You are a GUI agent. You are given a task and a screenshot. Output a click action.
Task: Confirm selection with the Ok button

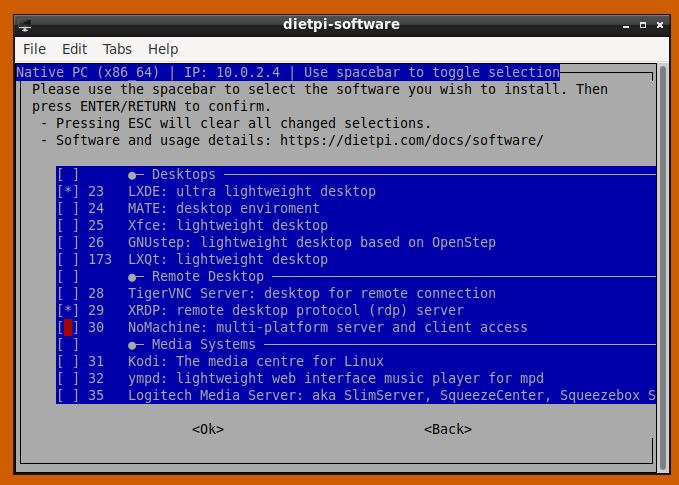point(208,429)
